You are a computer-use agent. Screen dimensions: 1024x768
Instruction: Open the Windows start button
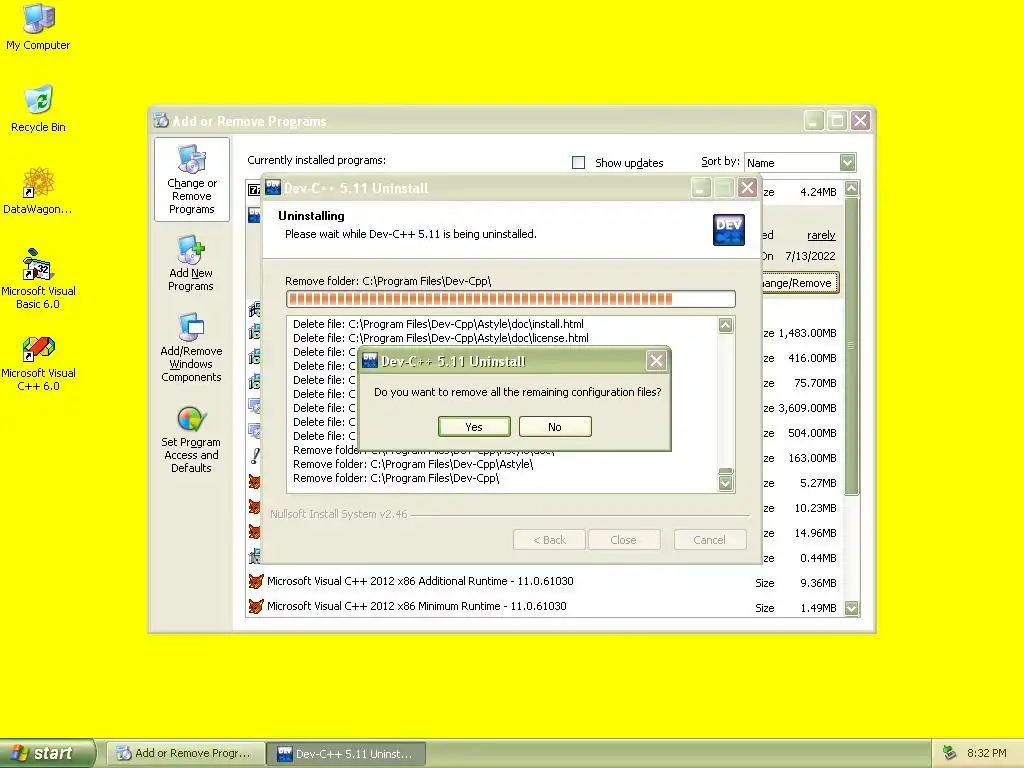(x=47, y=753)
